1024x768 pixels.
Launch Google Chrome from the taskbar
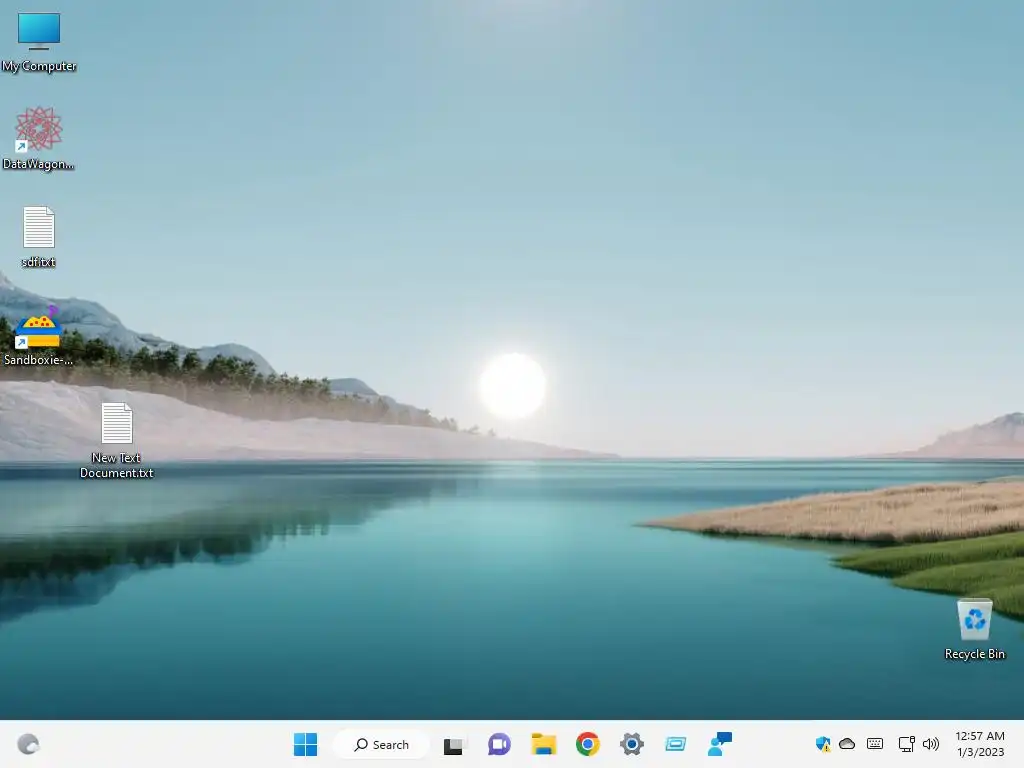[588, 744]
